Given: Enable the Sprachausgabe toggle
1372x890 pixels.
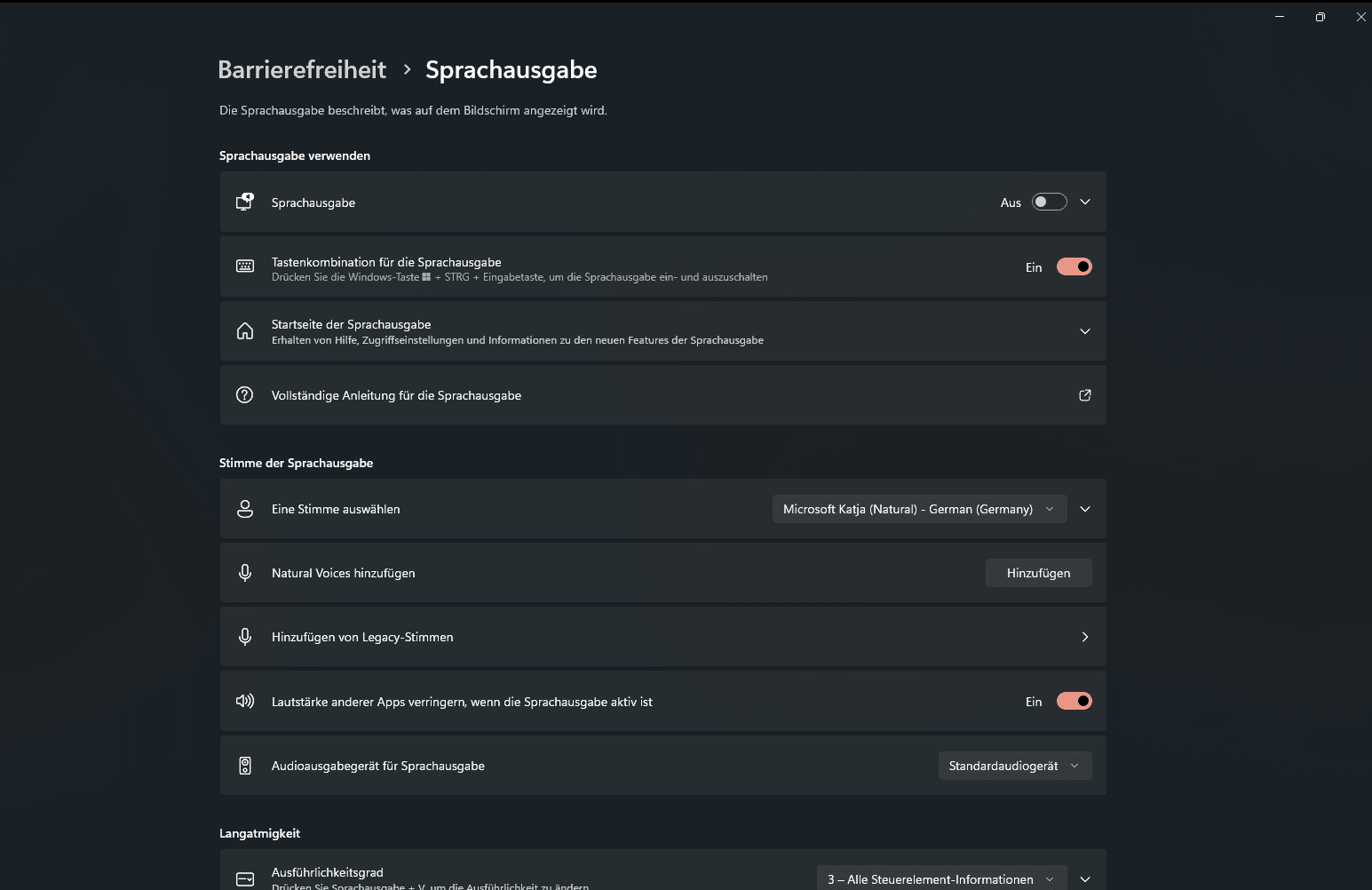Looking at the screenshot, I should click(1049, 202).
